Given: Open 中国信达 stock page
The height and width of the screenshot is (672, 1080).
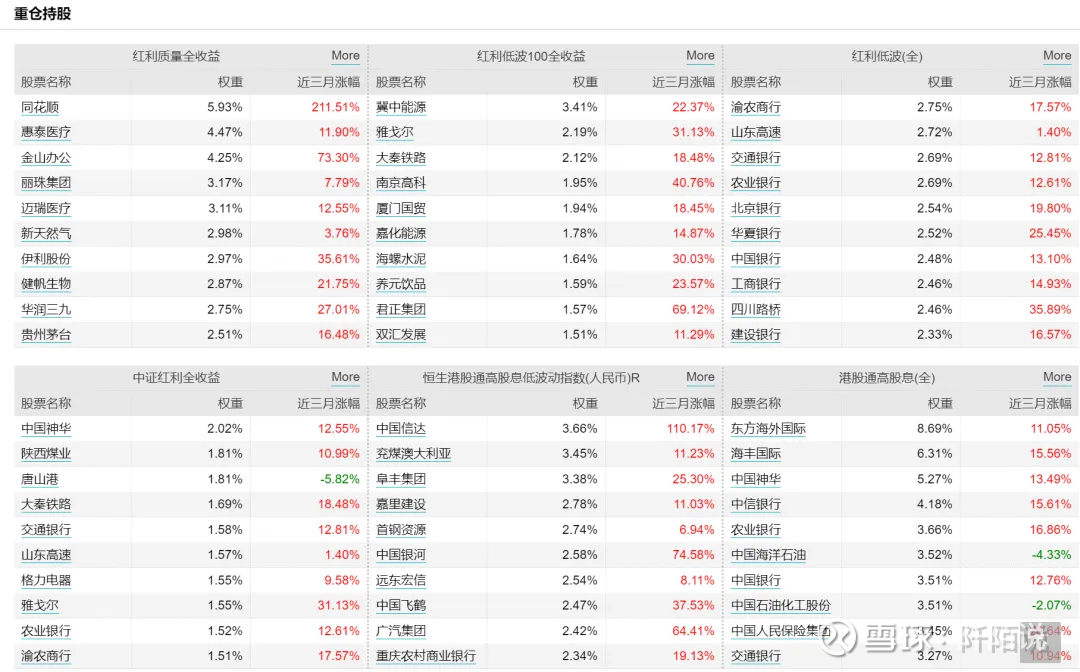Looking at the screenshot, I should point(401,428).
